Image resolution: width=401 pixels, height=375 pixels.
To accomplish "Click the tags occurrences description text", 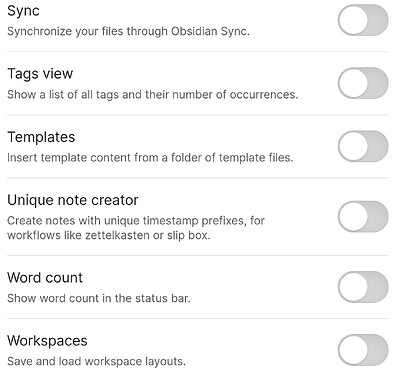I will pos(153,95).
